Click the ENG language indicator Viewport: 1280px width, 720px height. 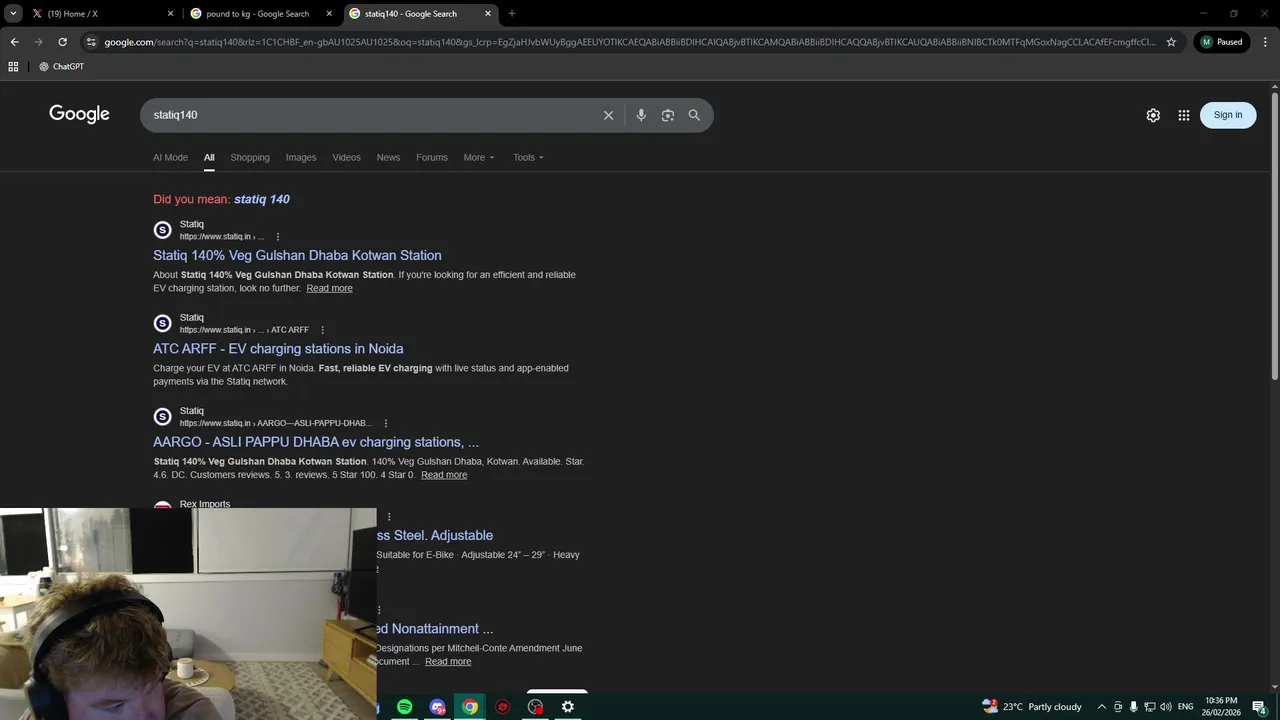click(x=1185, y=707)
